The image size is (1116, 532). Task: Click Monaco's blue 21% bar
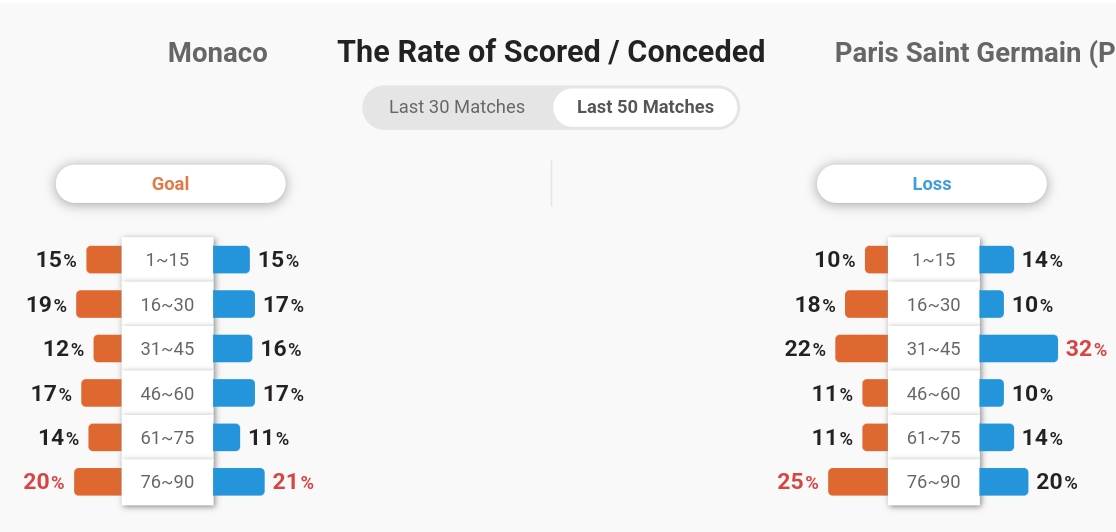239,481
